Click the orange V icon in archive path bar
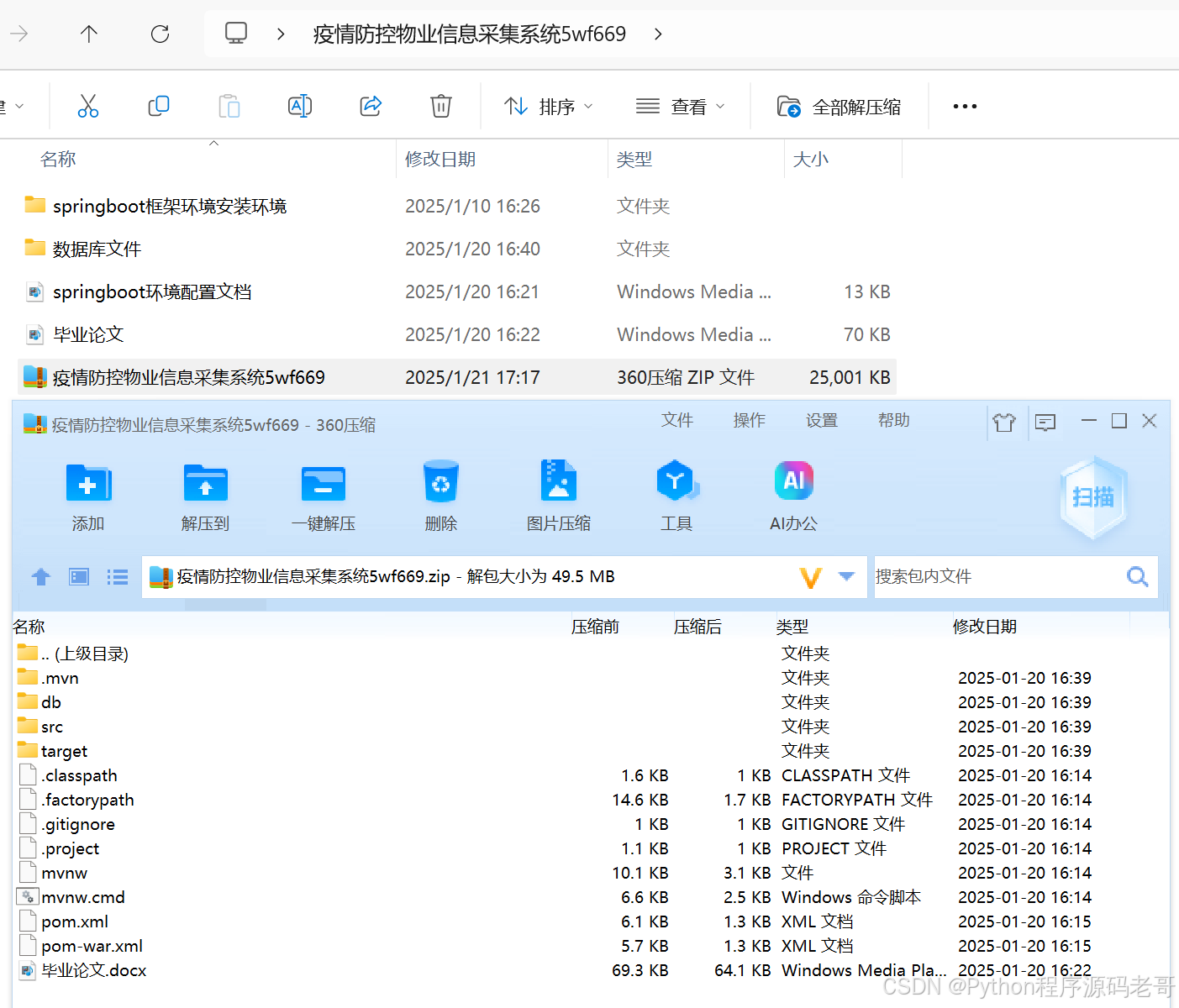This screenshot has height=1008, width=1179. [811, 577]
